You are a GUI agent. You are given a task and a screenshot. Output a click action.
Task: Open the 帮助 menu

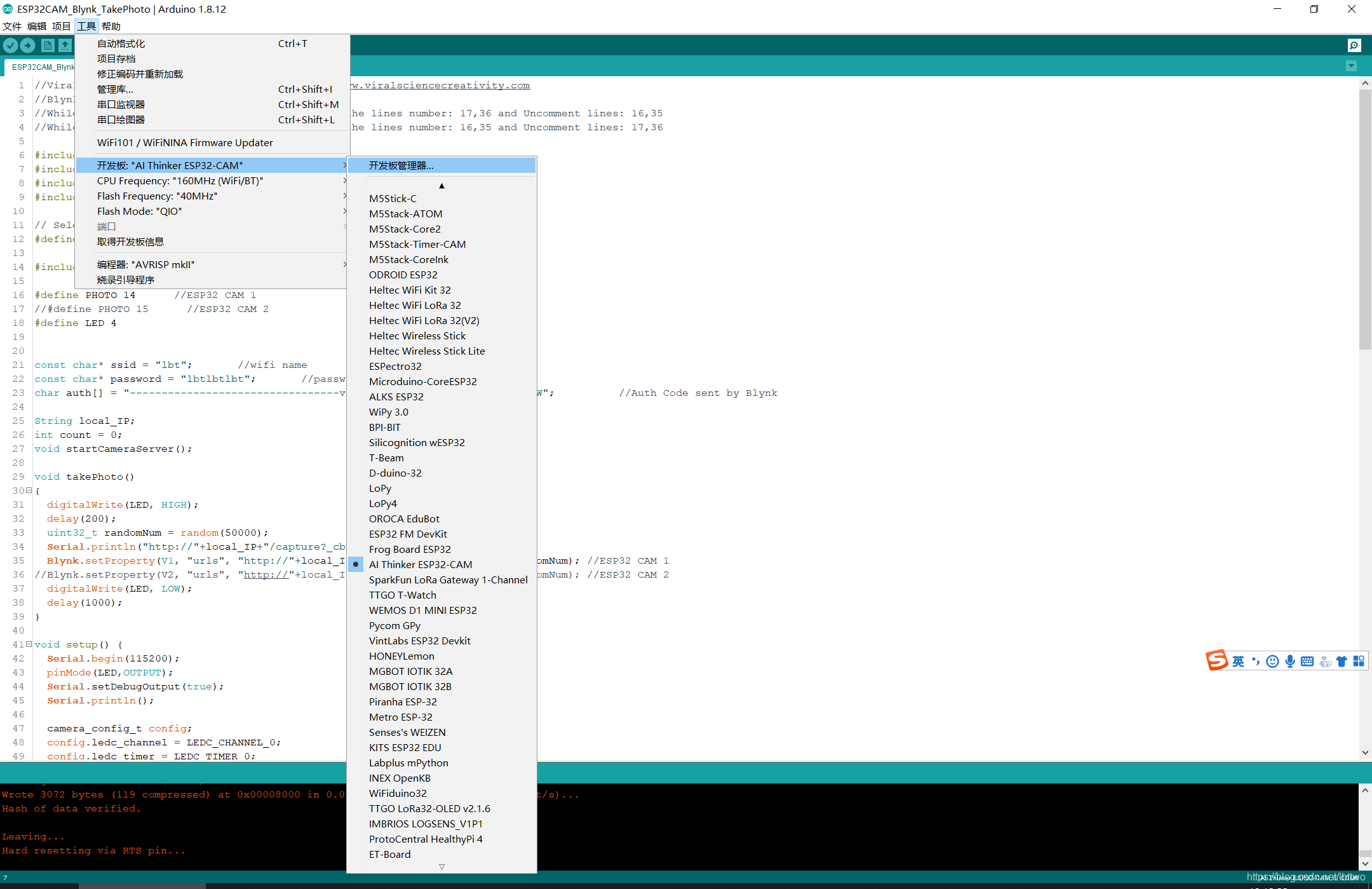pos(111,26)
